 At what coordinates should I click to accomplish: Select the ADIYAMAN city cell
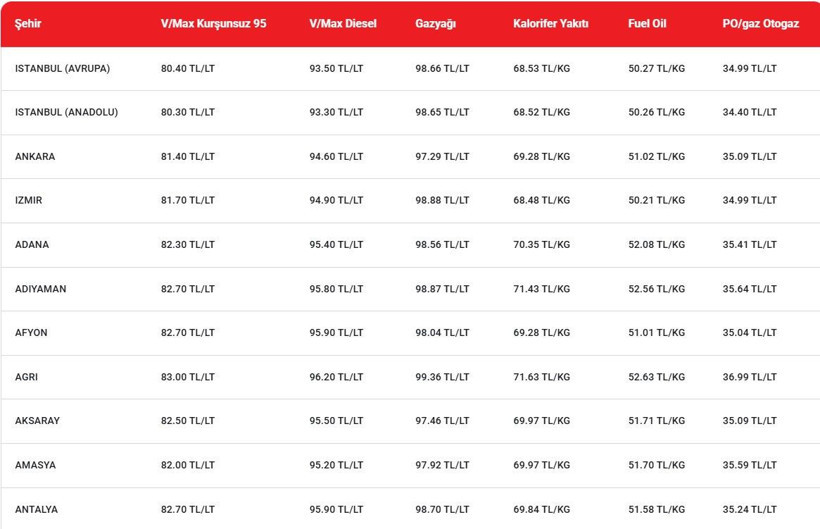[x=41, y=289]
